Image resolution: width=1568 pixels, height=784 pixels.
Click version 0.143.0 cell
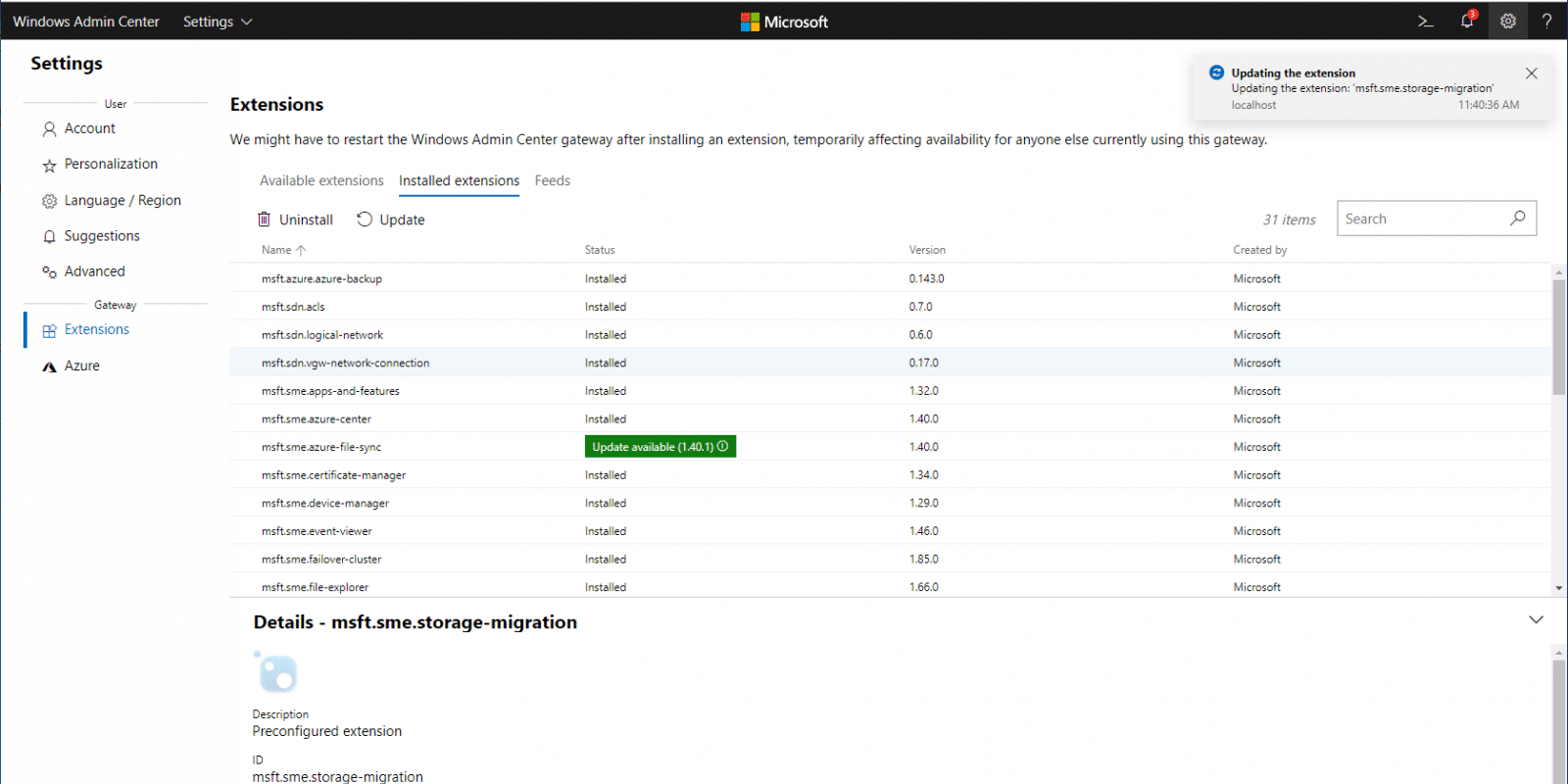coord(926,278)
